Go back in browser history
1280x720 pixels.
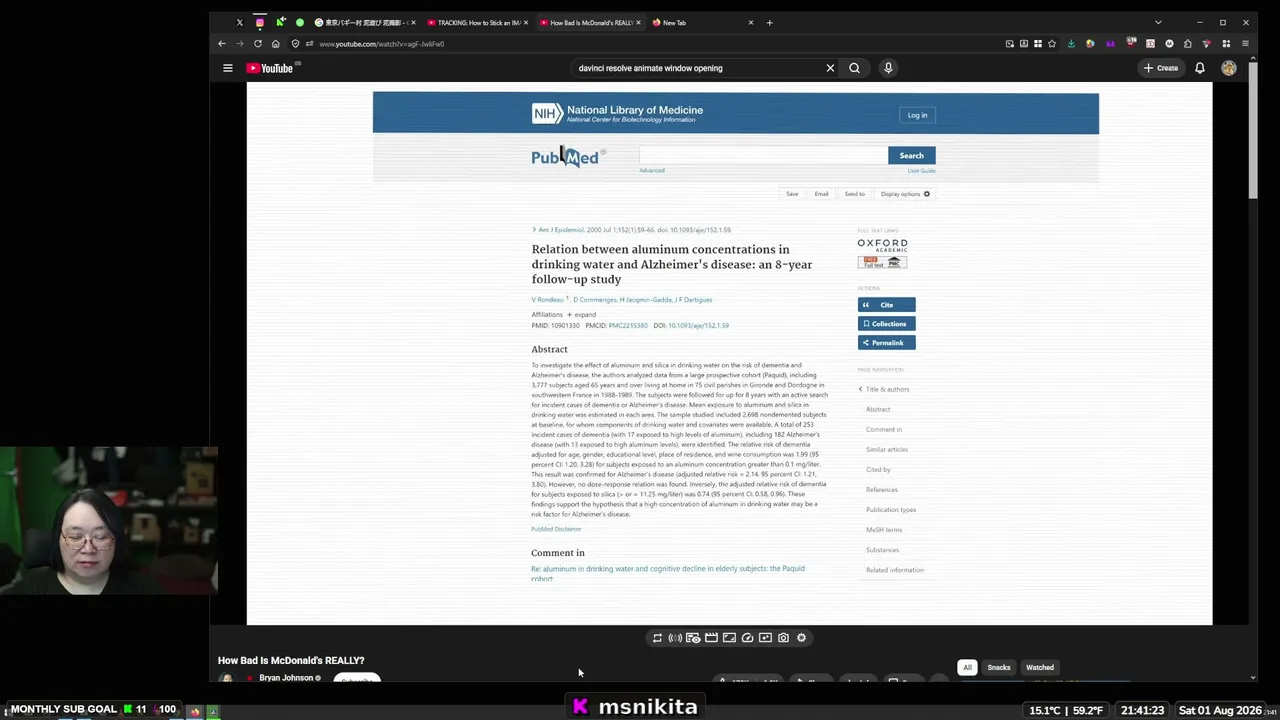[x=222, y=44]
